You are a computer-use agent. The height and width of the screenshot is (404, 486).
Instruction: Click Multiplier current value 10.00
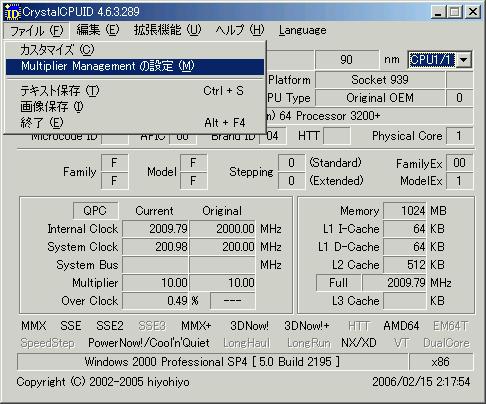pyautogui.click(x=155, y=283)
